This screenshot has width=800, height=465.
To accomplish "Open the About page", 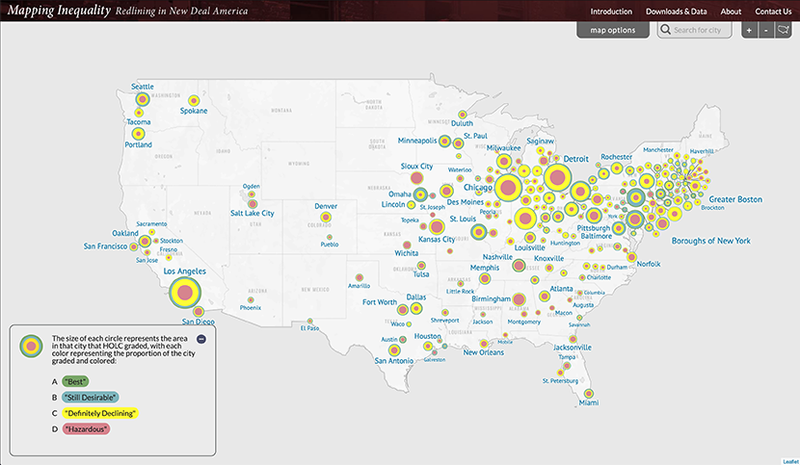I will tap(731, 11).
